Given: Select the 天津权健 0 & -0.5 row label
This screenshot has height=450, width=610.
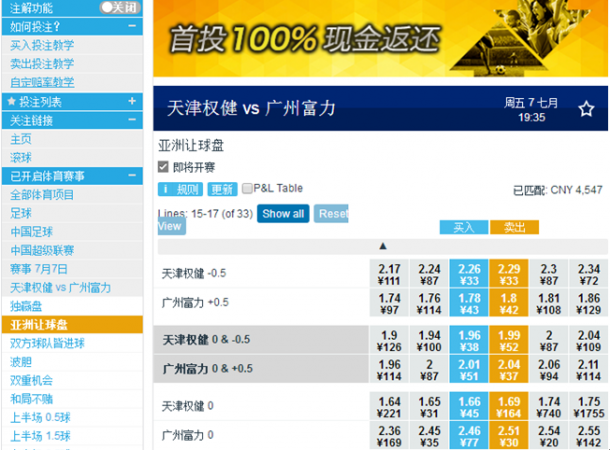Looking at the screenshot, I should pyautogui.click(x=206, y=340).
